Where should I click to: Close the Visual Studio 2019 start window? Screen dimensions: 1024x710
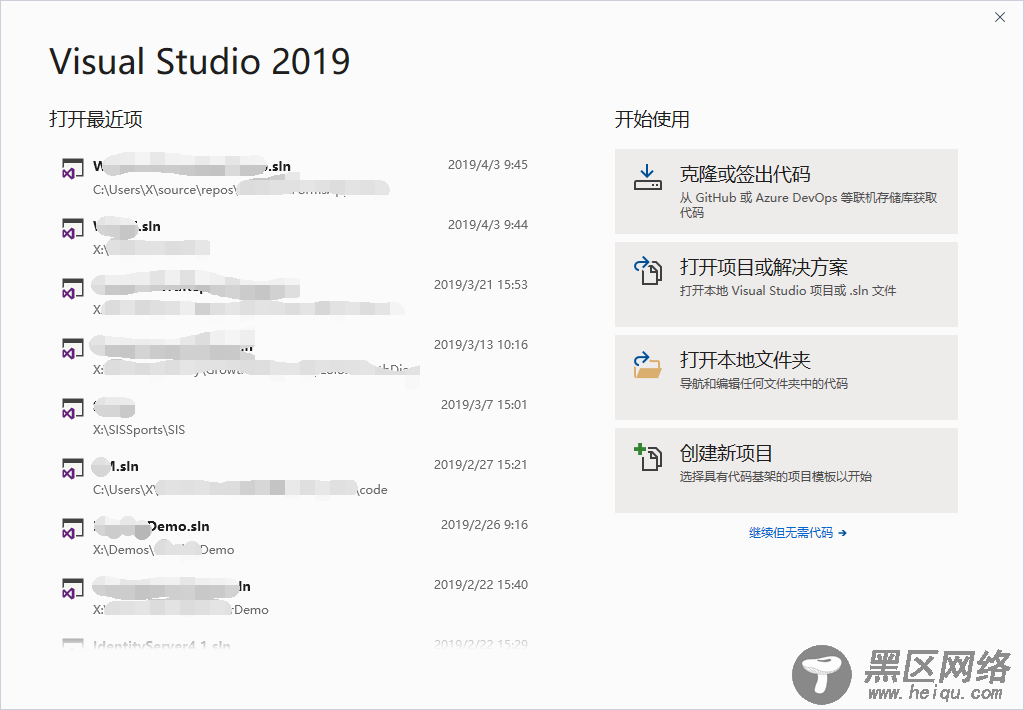1000,18
